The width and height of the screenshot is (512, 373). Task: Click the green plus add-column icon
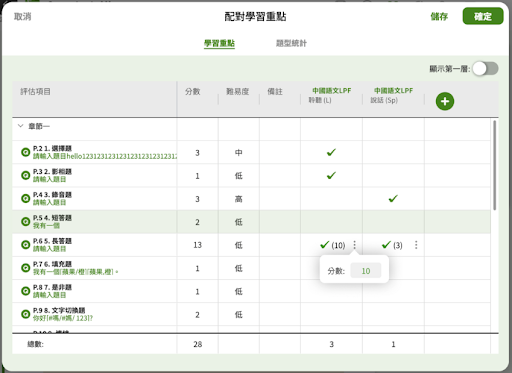(x=445, y=101)
